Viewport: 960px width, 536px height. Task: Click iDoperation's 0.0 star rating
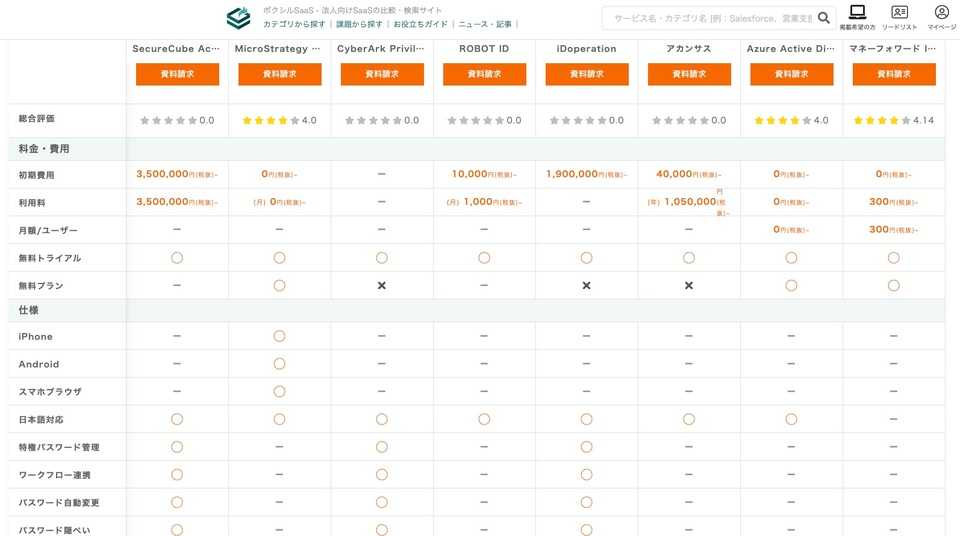[x=587, y=121]
